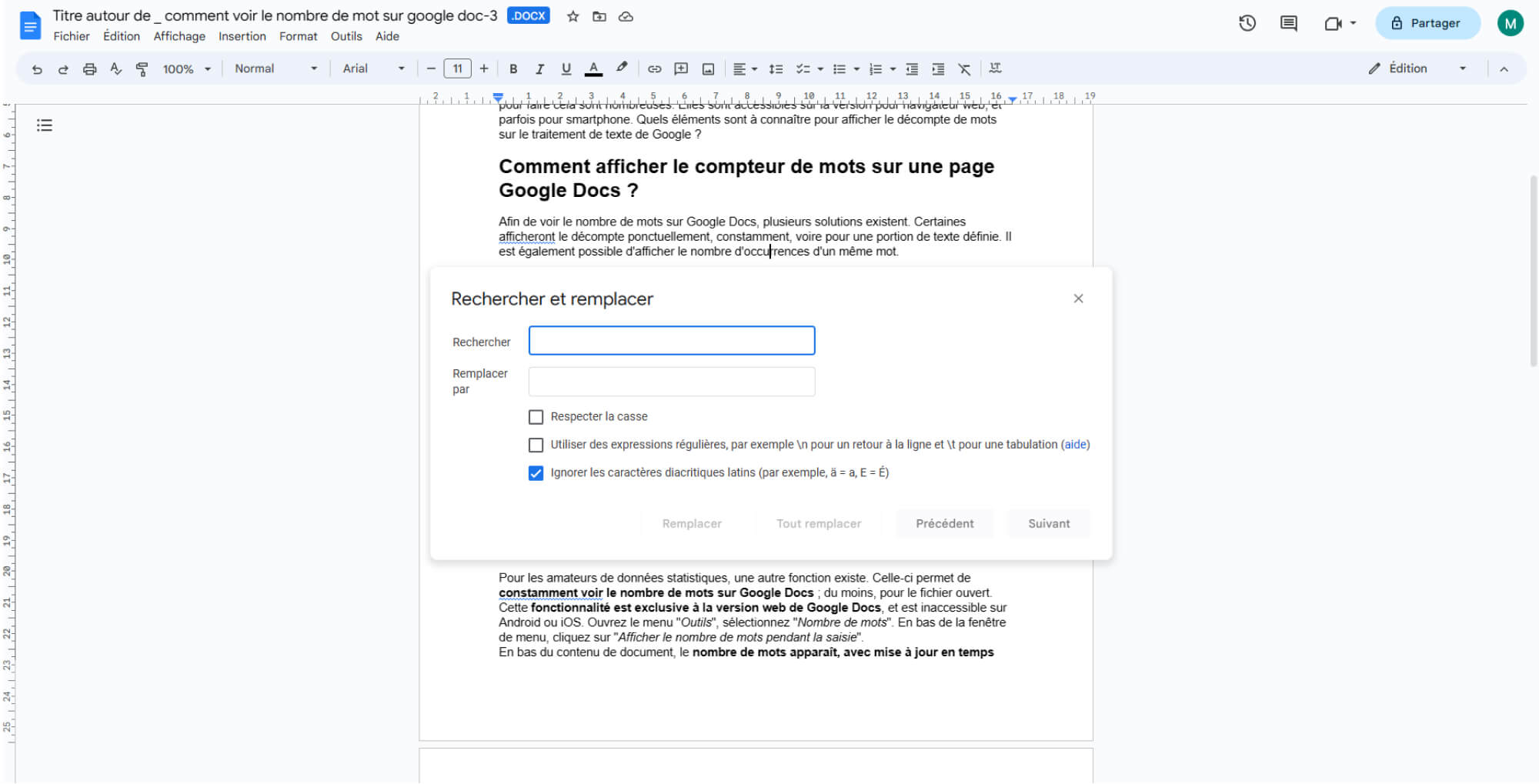Click the Tout remplacer button
This screenshot has width=1539, height=784.
(x=819, y=524)
